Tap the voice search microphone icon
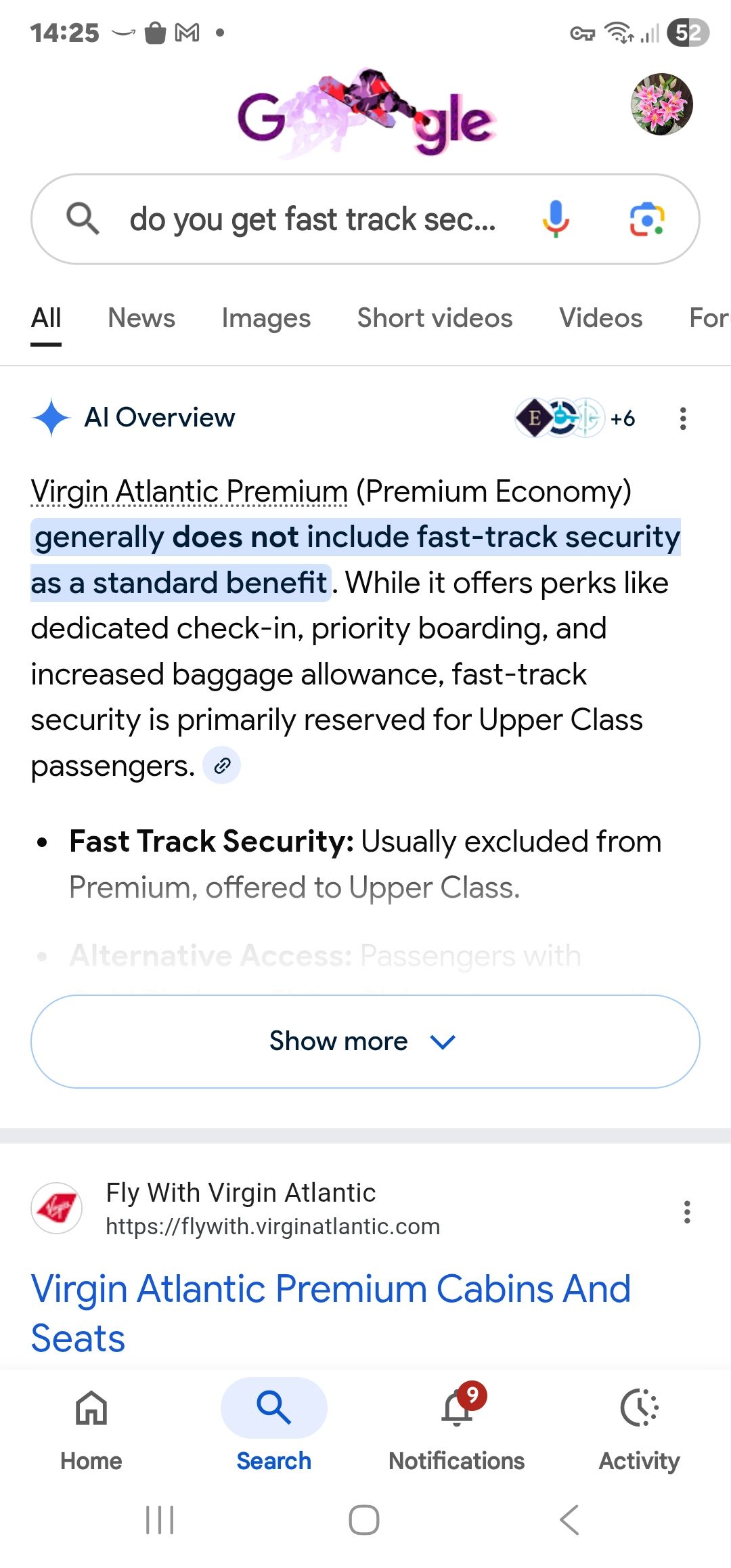 pos(555,219)
